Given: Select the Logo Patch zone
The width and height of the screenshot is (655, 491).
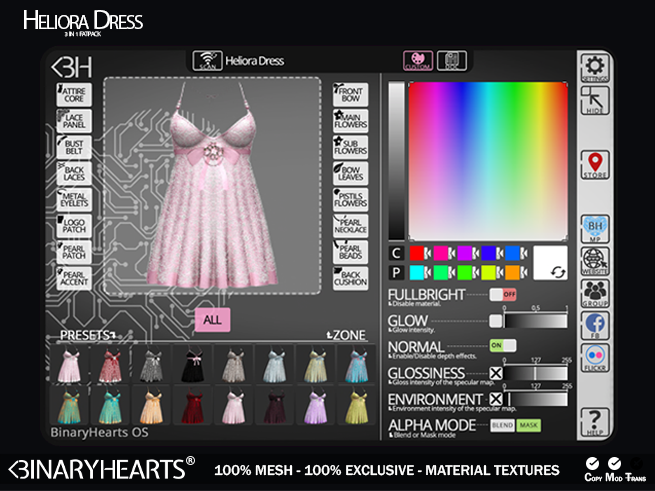Looking at the screenshot, I should tap(74, 226).
